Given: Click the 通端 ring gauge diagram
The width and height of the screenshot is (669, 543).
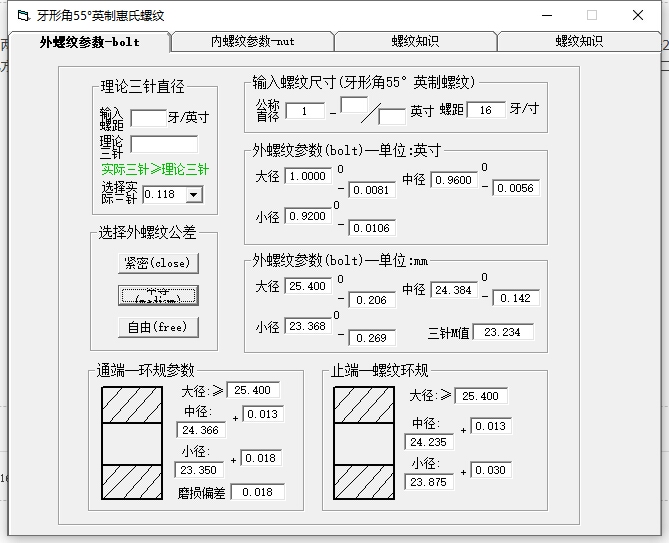Looking at the screenshot, I should click(x=132, y=443).
